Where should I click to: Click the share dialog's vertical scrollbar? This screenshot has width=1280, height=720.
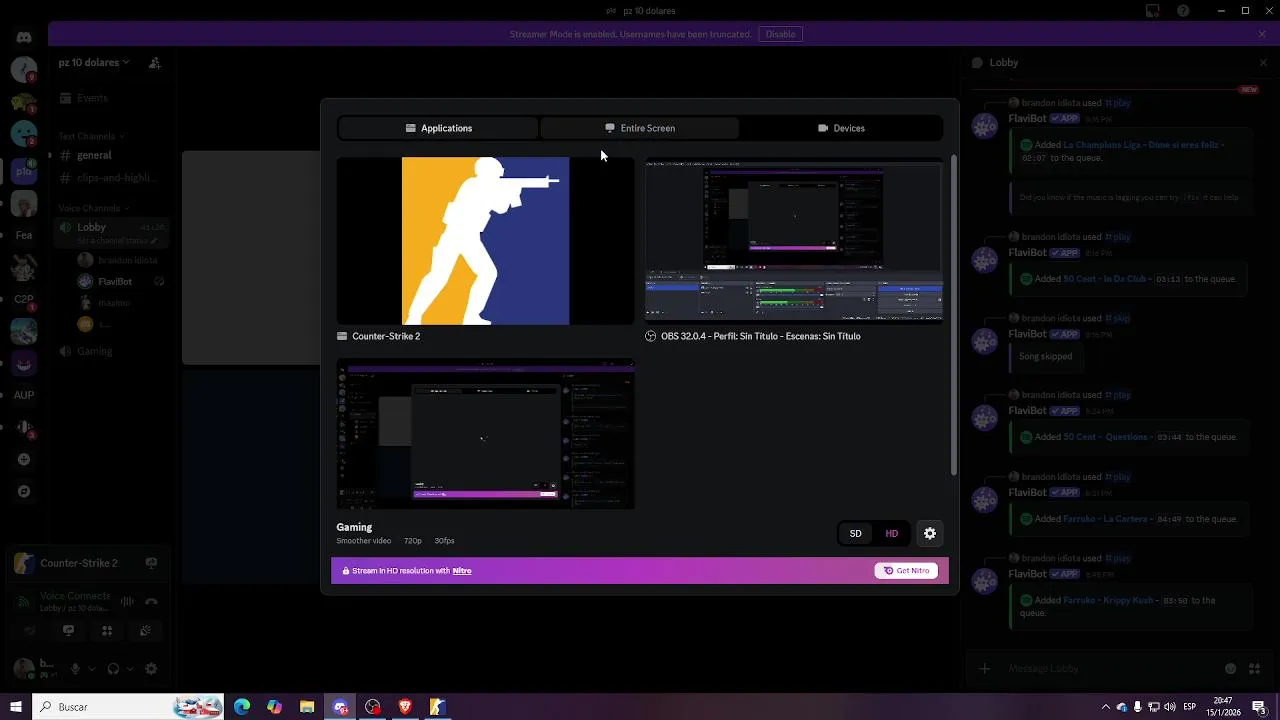[x=954, y=315]
